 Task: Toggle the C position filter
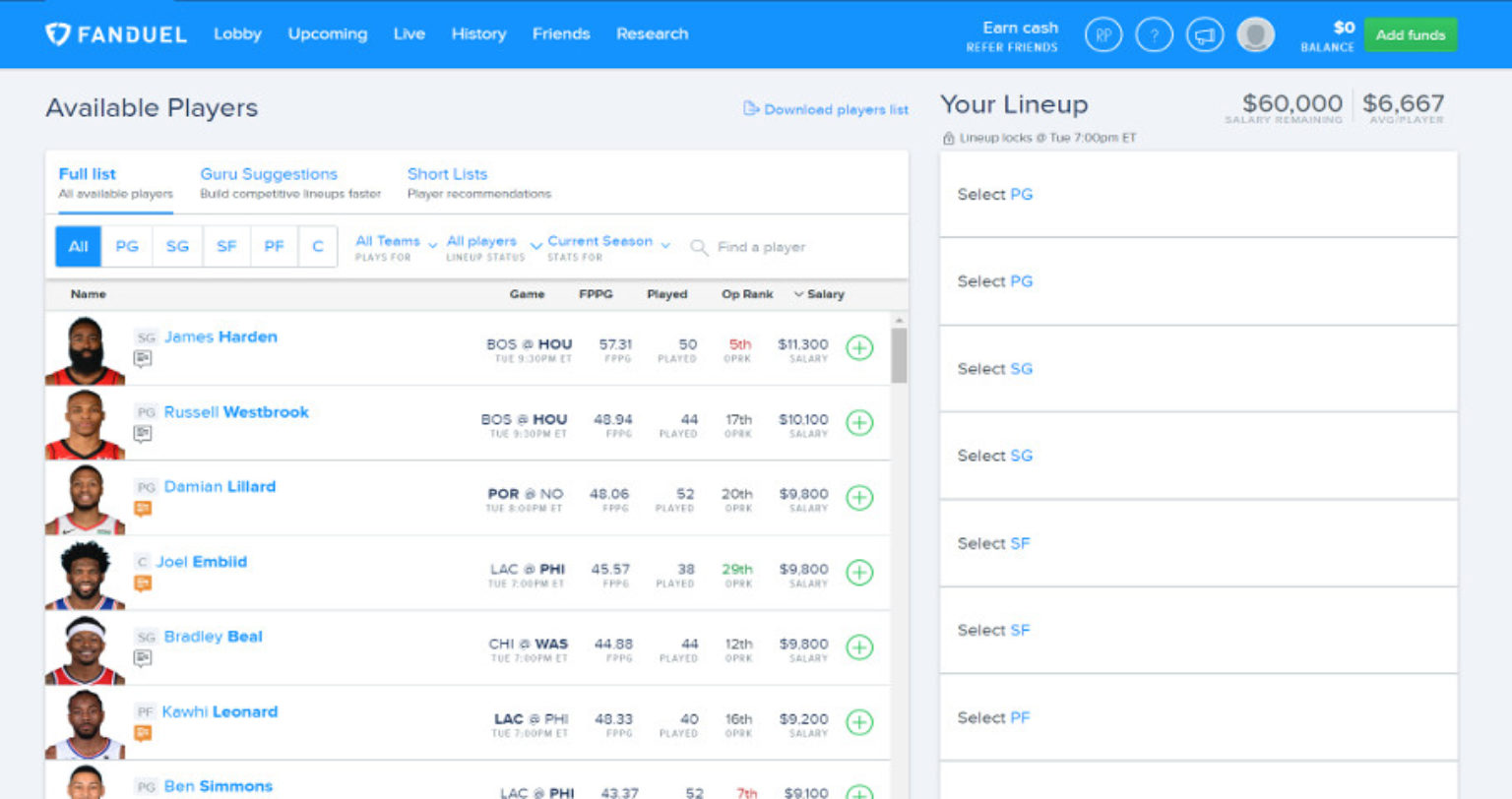click(318, 246)
